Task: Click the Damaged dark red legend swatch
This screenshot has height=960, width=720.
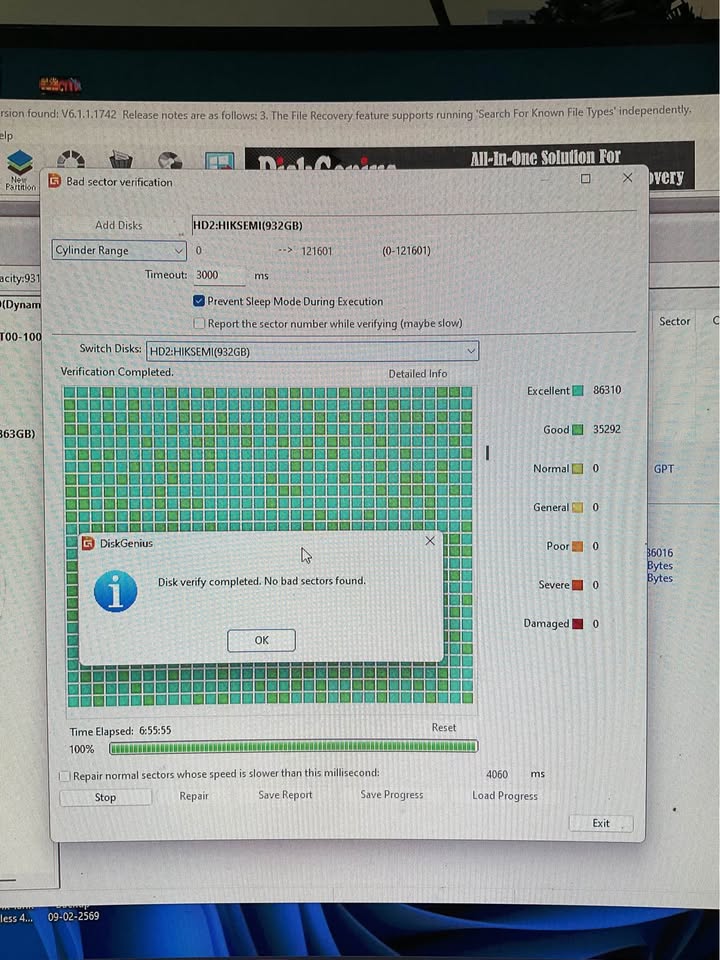Action: tap(578, 624)
